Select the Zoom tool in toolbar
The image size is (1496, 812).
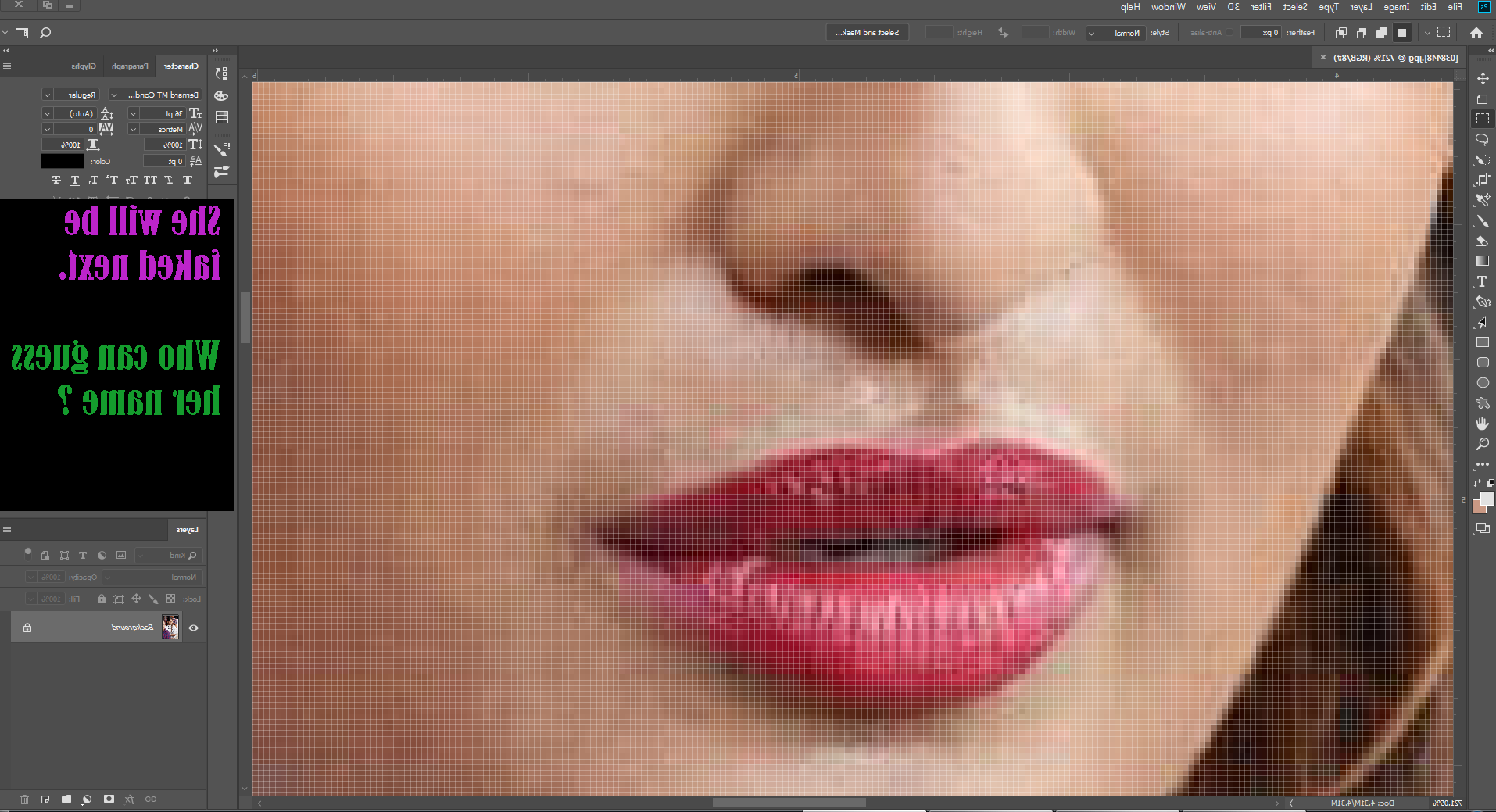[x=1482, y=444]
